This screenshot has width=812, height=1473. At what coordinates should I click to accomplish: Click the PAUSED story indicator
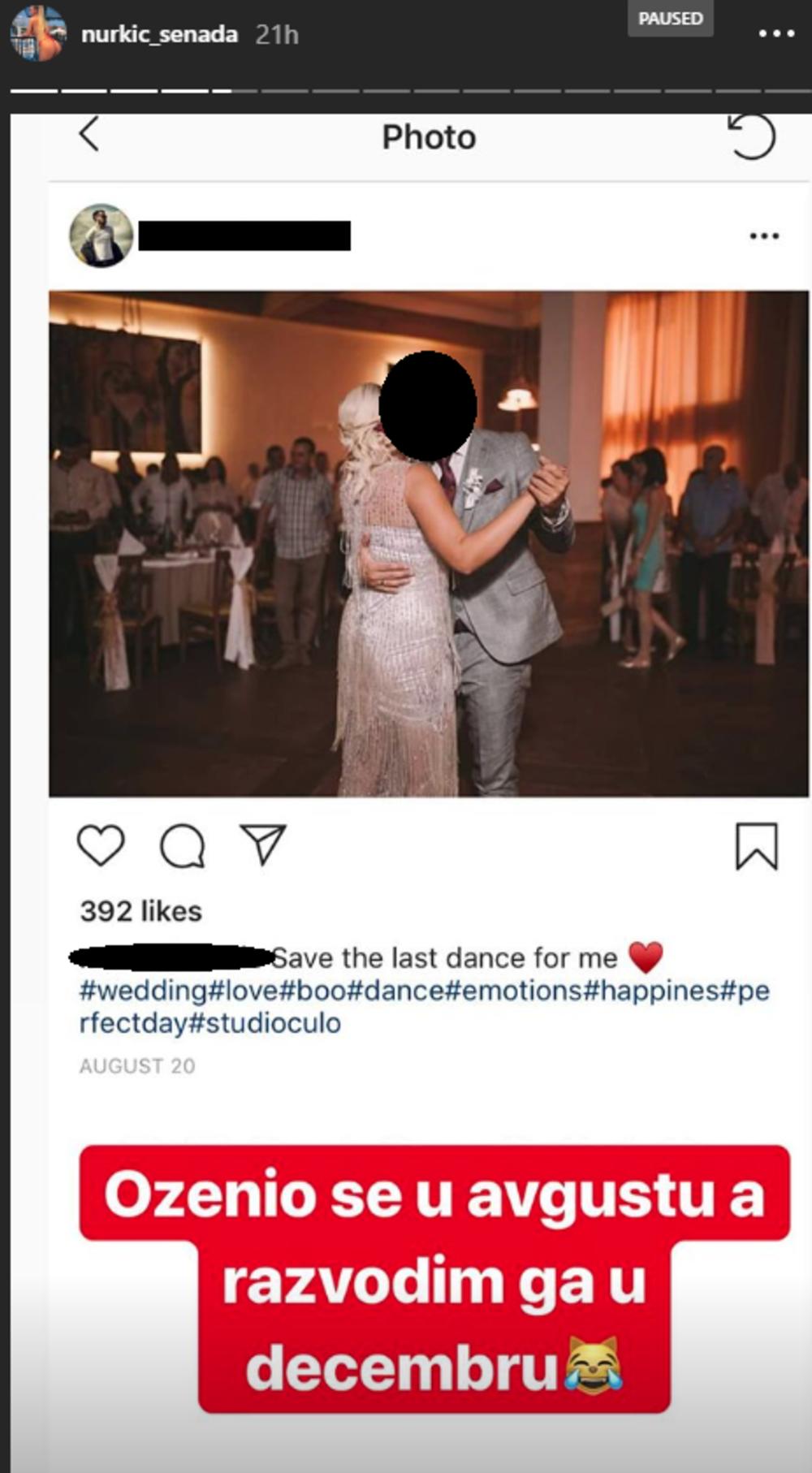pyautogui.click(x=670, y=19)
